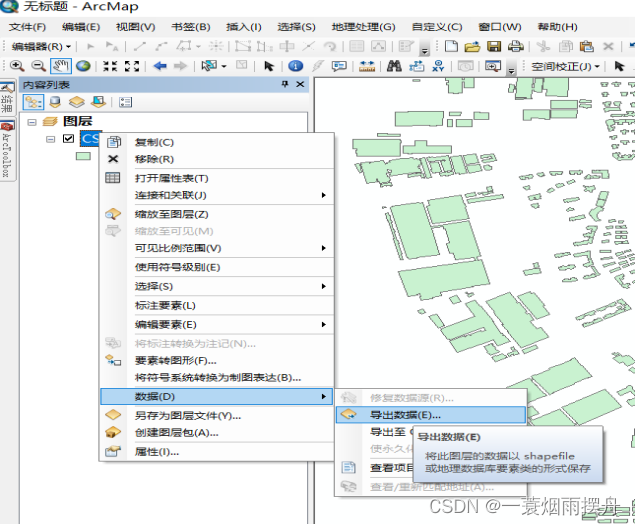Choose 移除(R) in context menu

point(217,159)
